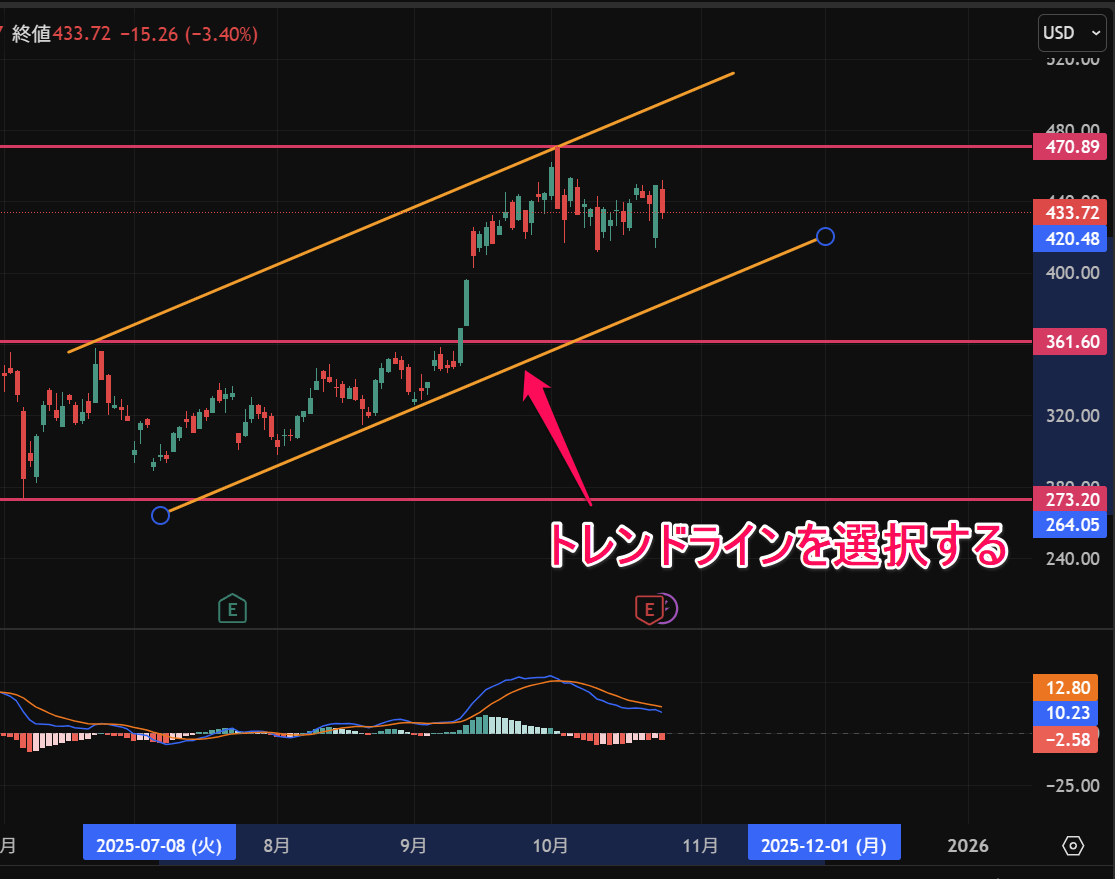Click the blue 420.48 trendline price label
This screenshot has height=879, width=1115.
click(1071, 239)
